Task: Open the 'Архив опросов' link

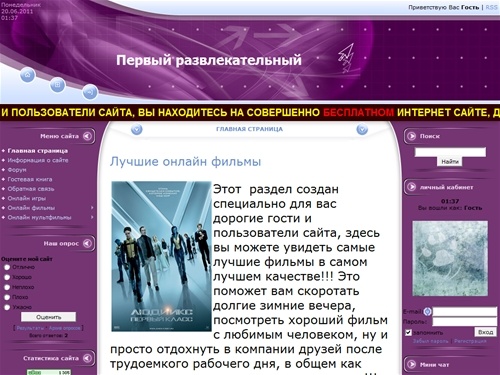Action: (x=65, y=328)
